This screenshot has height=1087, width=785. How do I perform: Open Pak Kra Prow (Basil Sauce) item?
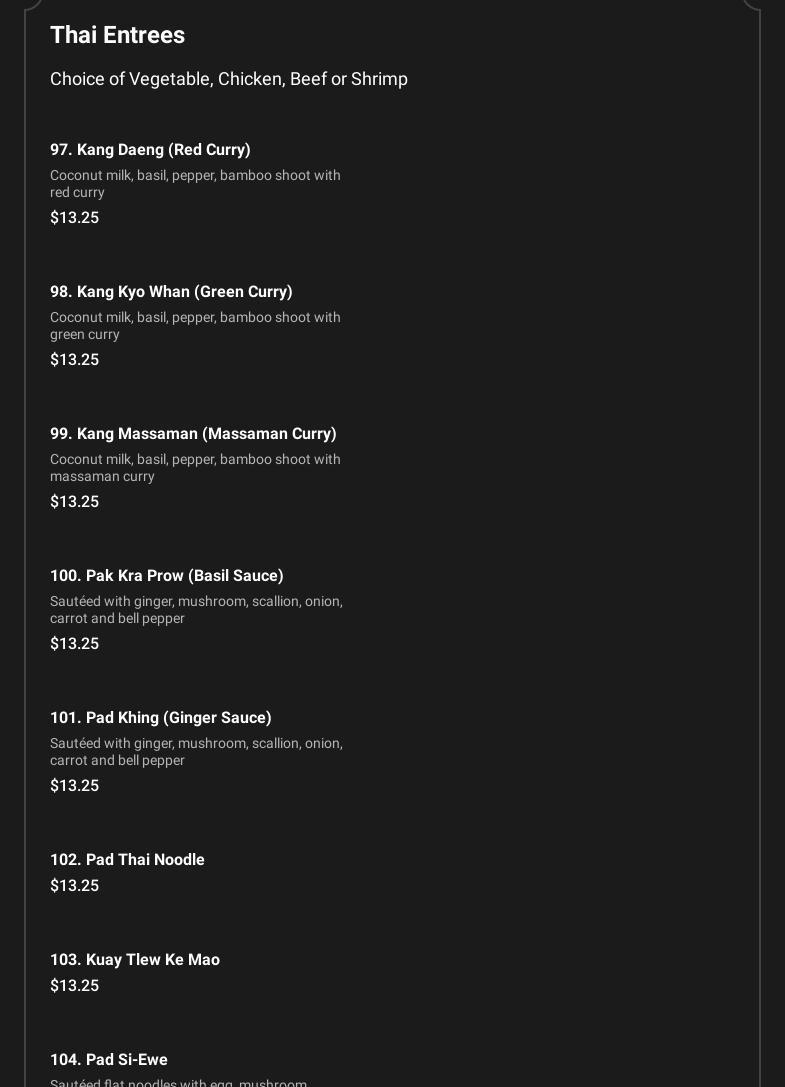pyautogui.click(x=167, y=576)
